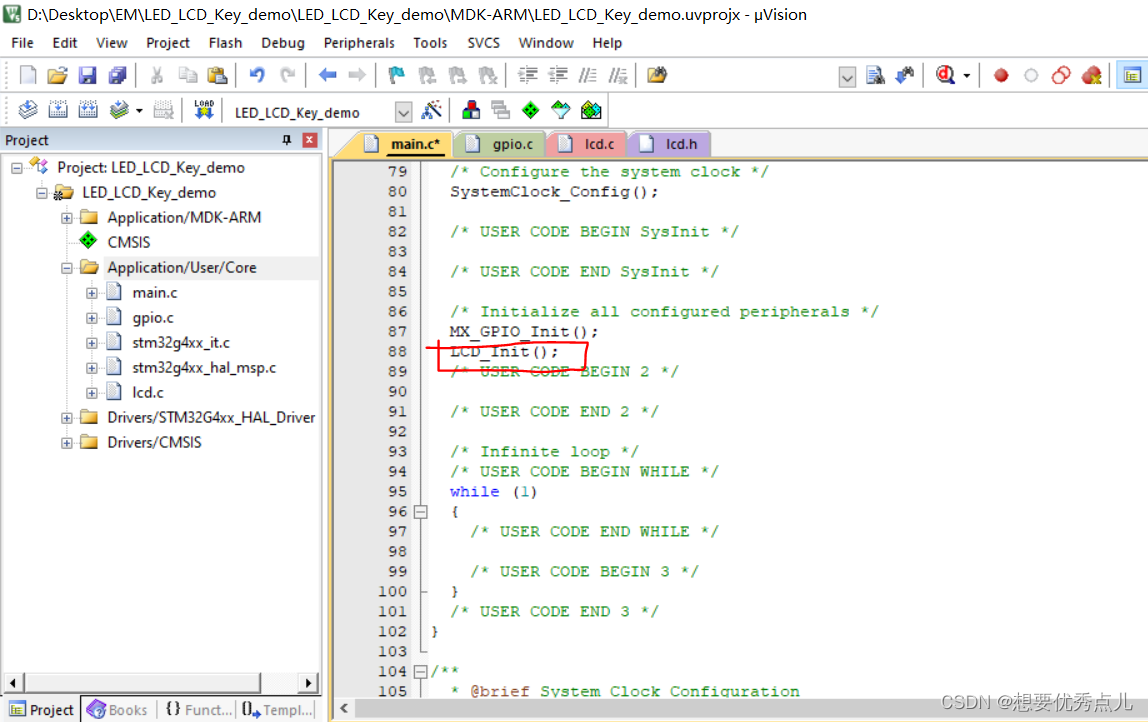Toggle the Project Window visibility
The height and width of the screenshot is (722, 1148).
(1133, 75)
